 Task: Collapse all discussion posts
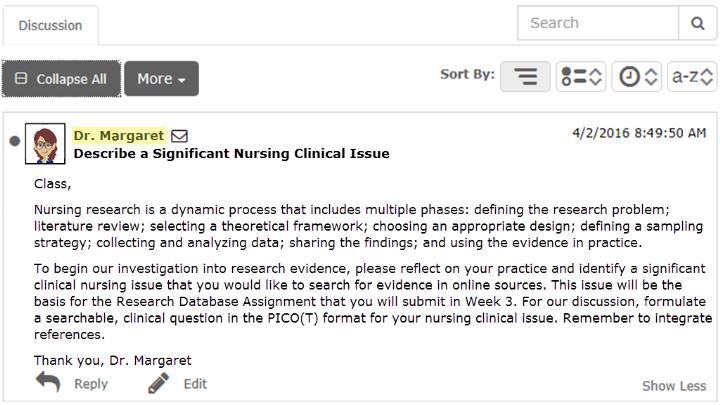[x=61, y=79]
